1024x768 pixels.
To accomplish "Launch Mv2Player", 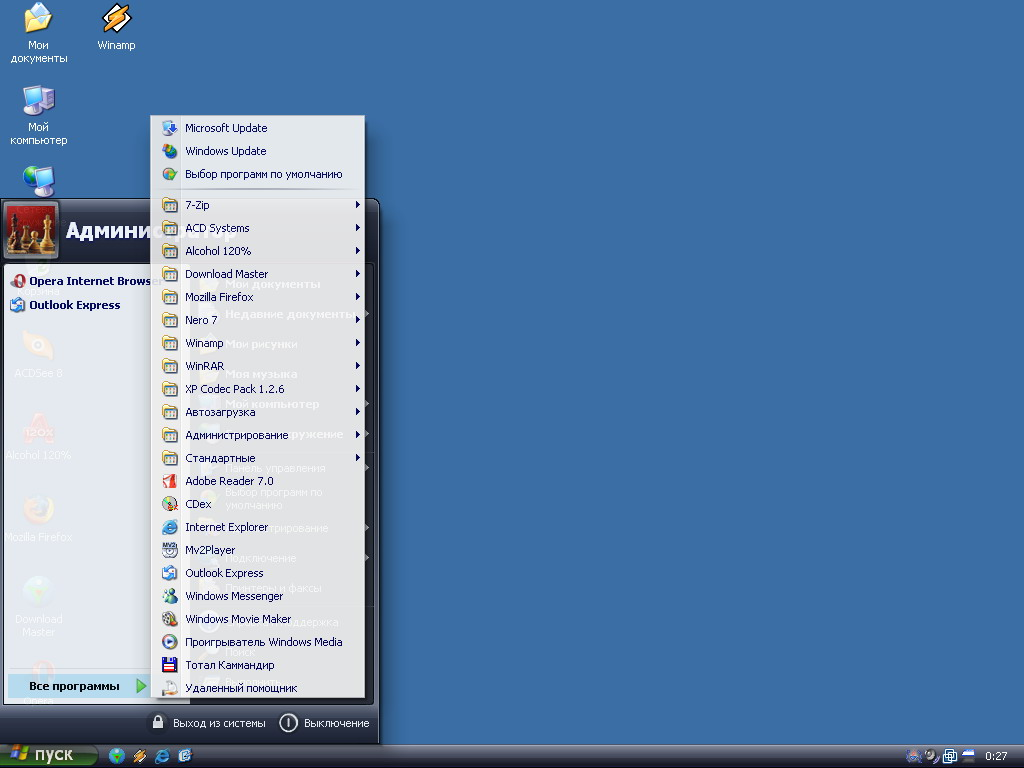I will pyautogui.click(x=257, y=550).
